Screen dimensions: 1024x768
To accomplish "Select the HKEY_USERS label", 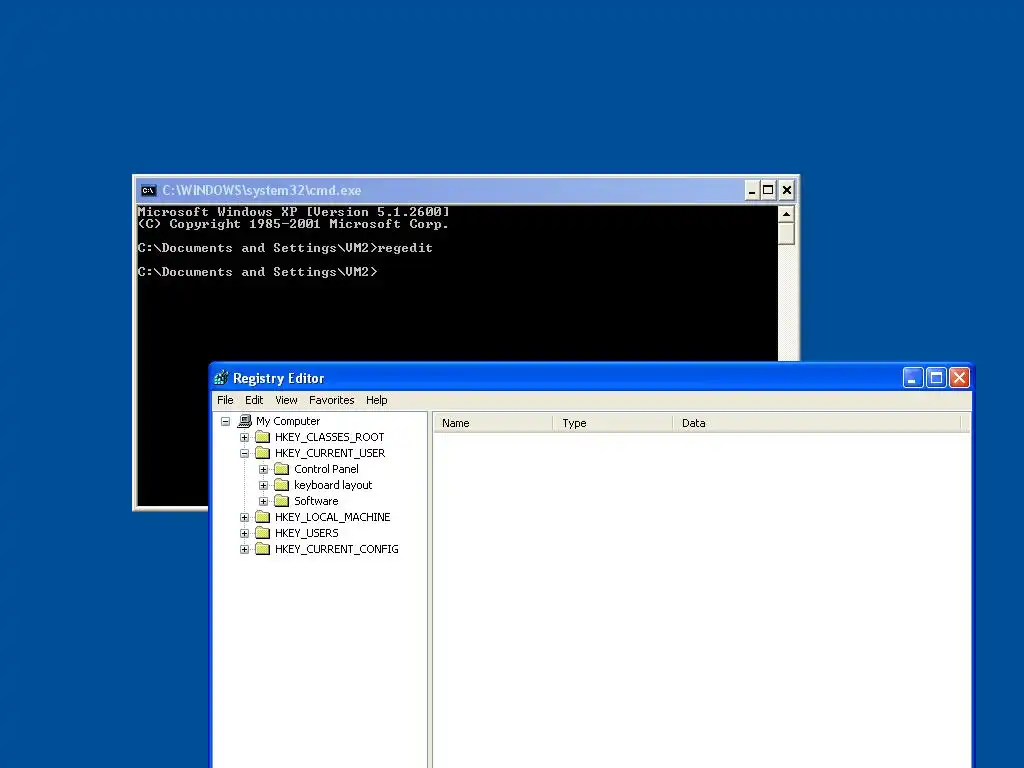I will (x=307, y=533).
